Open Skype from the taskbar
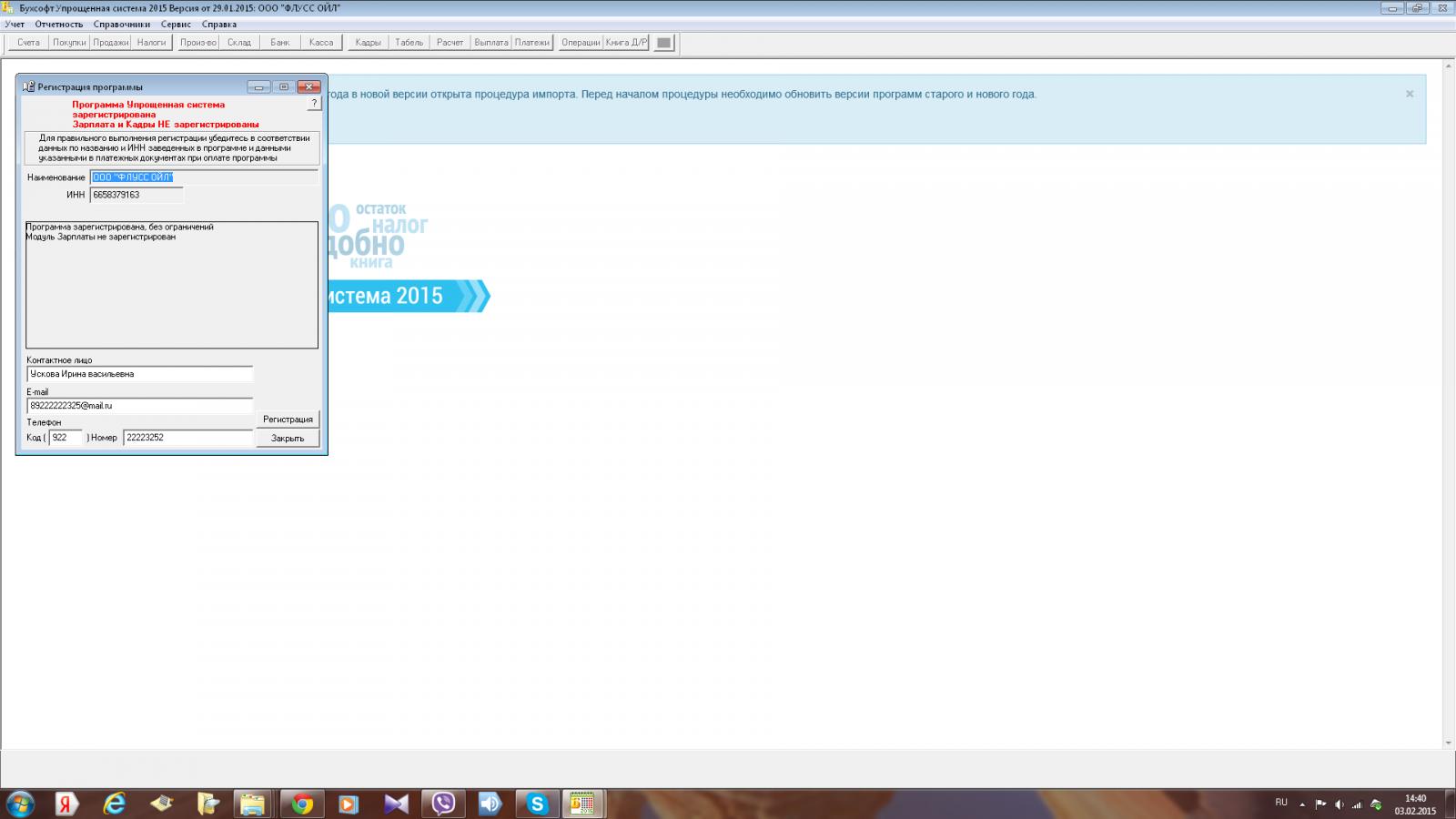This screenshot has width=1456, height=819. point(537,804)
